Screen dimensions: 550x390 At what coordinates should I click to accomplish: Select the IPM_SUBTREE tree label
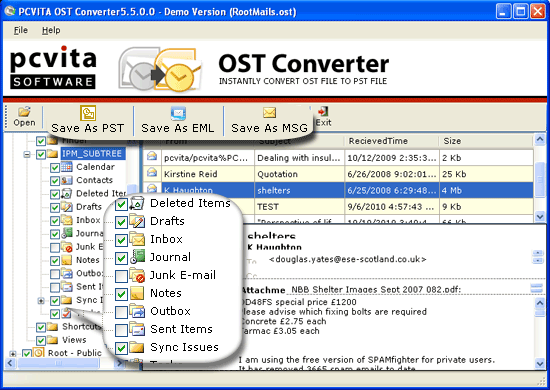pos(92,154)
